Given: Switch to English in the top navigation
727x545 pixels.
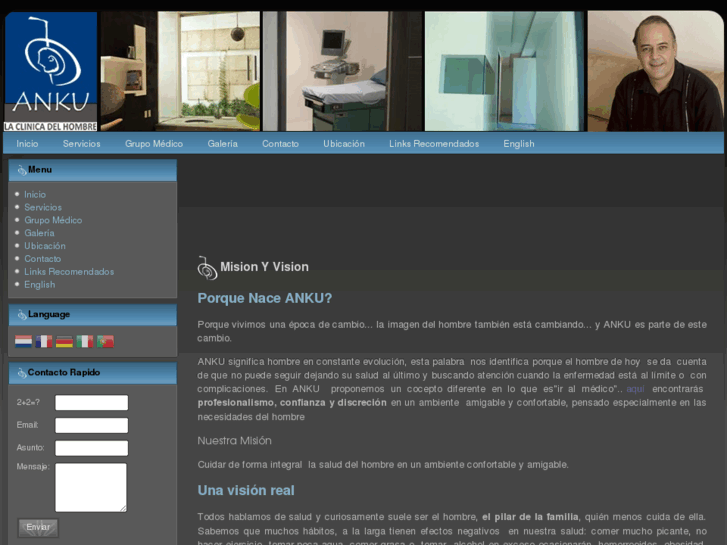Looking at the screenshot, I should point(519,144).
